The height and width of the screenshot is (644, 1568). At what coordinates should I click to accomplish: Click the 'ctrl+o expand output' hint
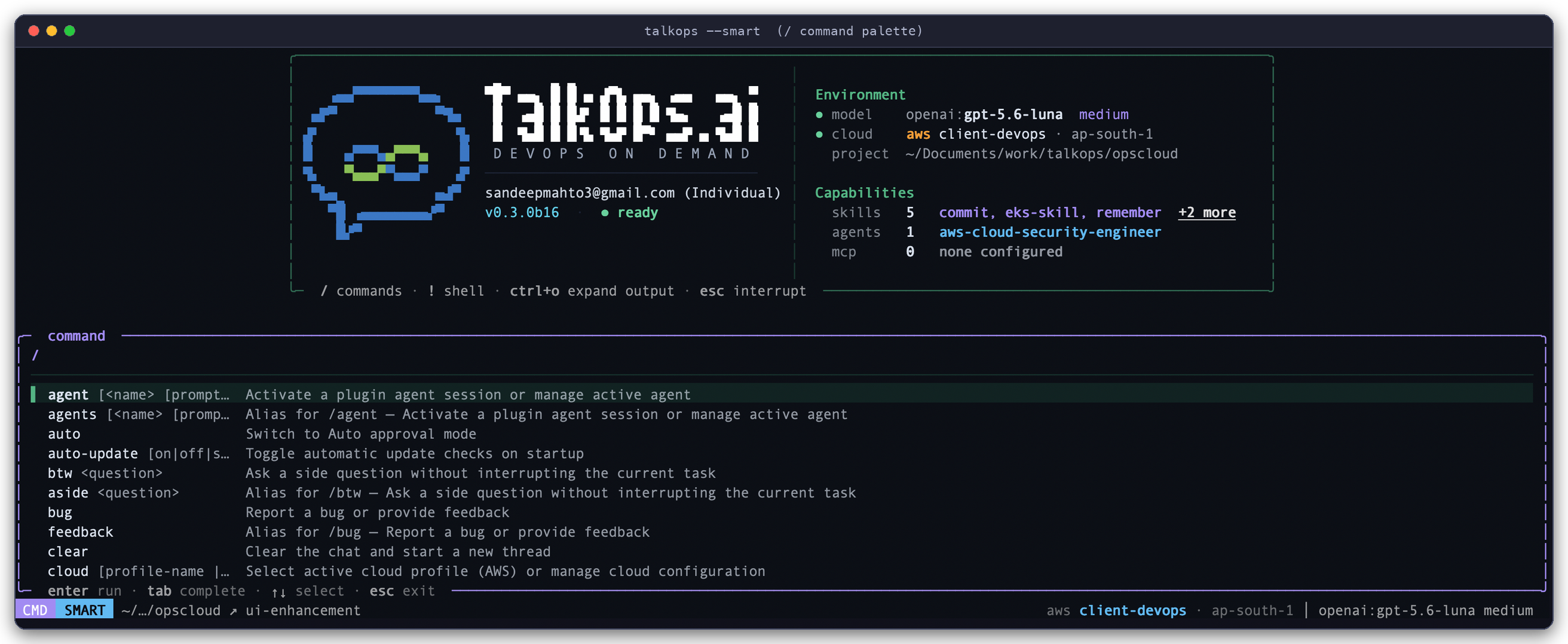(592, 291)
